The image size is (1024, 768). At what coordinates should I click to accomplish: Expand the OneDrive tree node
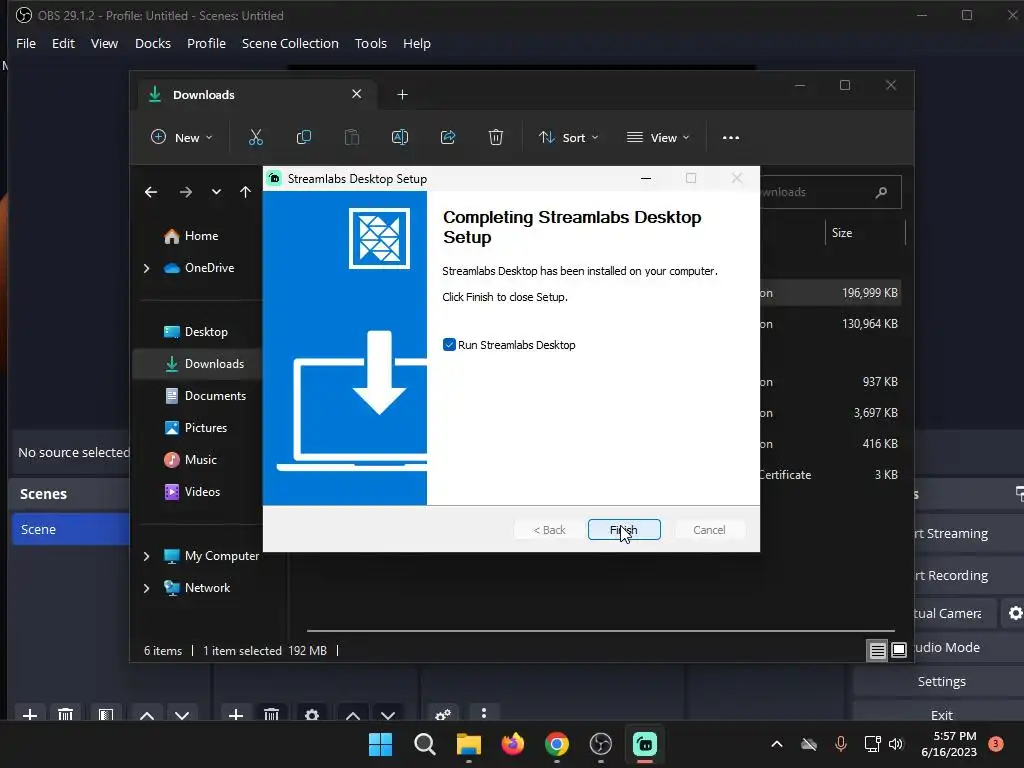point(146,268)
